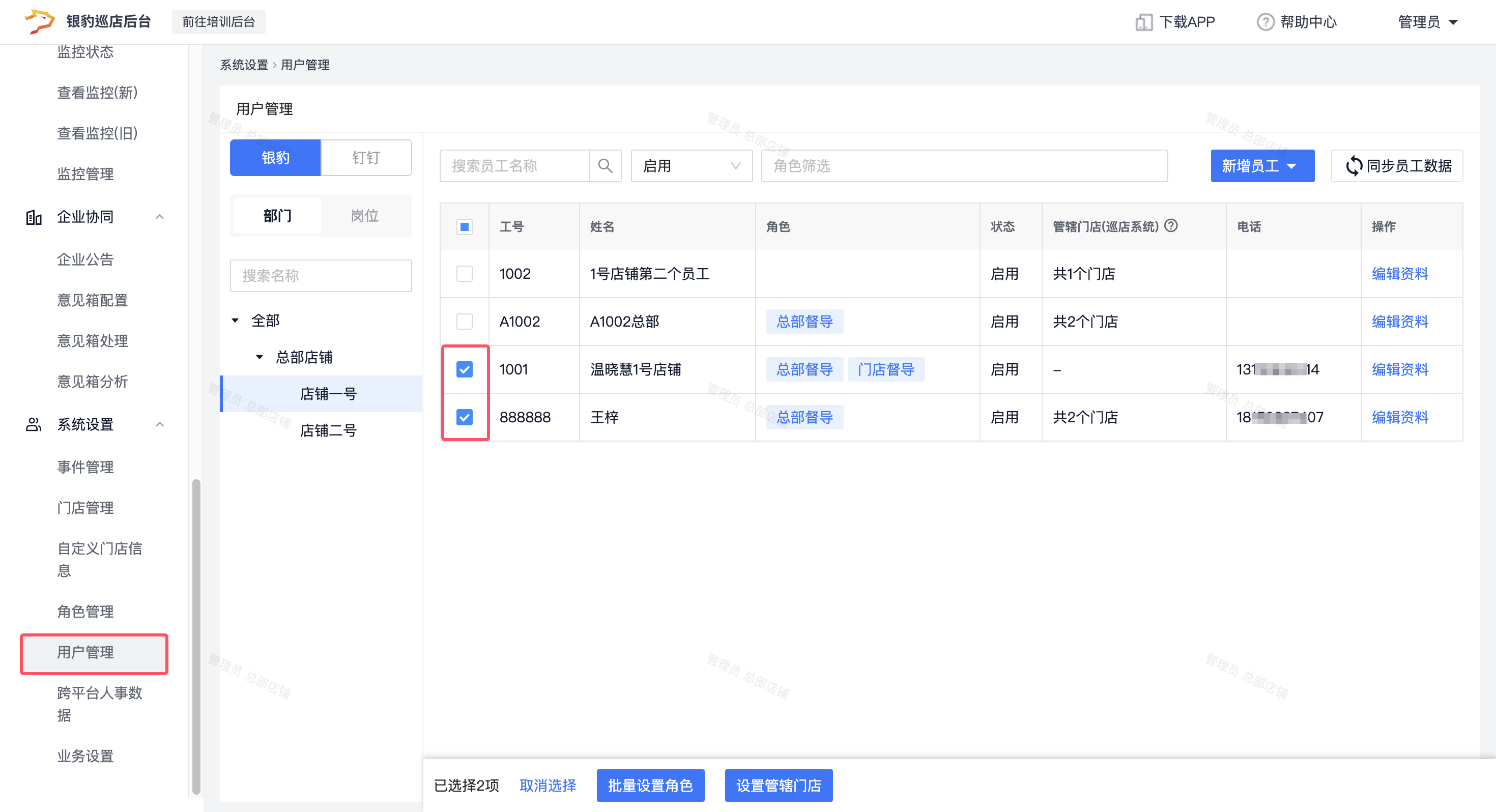Screen dimensions: 1496x812
Task: Toggle the select-all header checkbox
Action: coord(464,226)
